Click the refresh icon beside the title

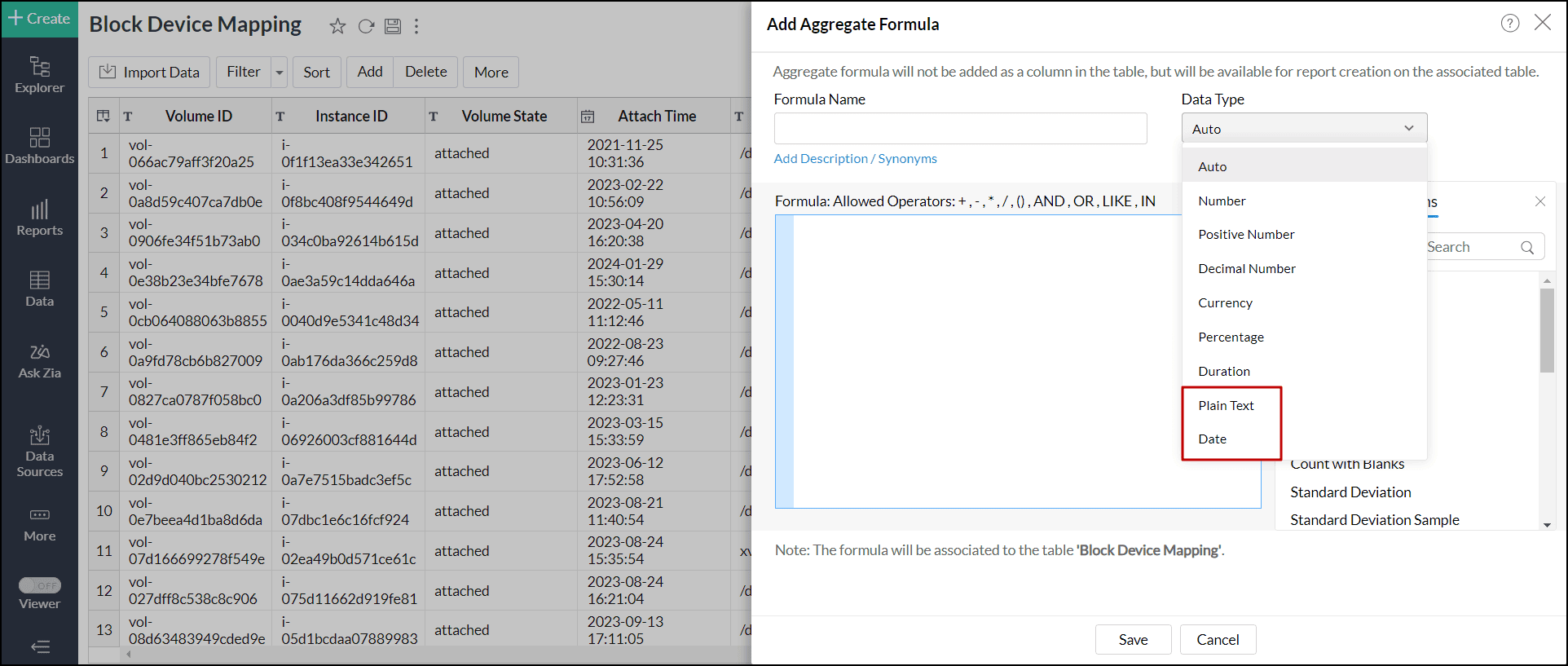367,27
